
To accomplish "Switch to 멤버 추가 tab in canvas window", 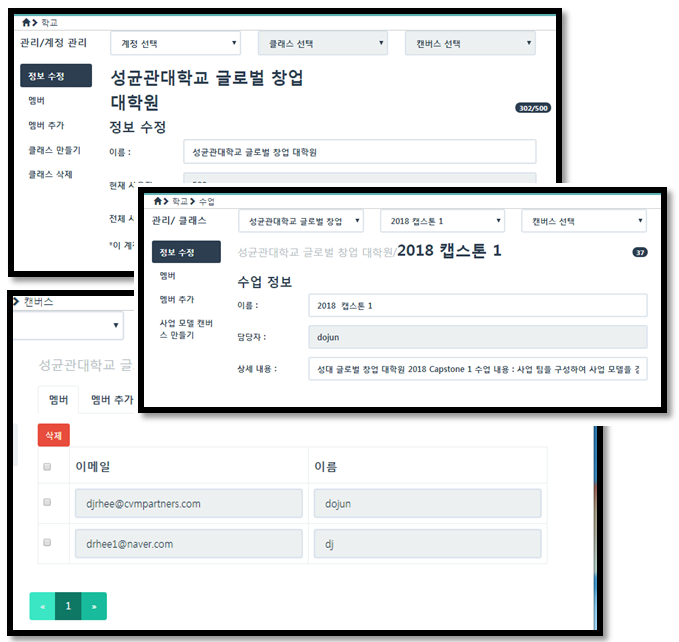I will pyautogui.click(x=112, y=400).
